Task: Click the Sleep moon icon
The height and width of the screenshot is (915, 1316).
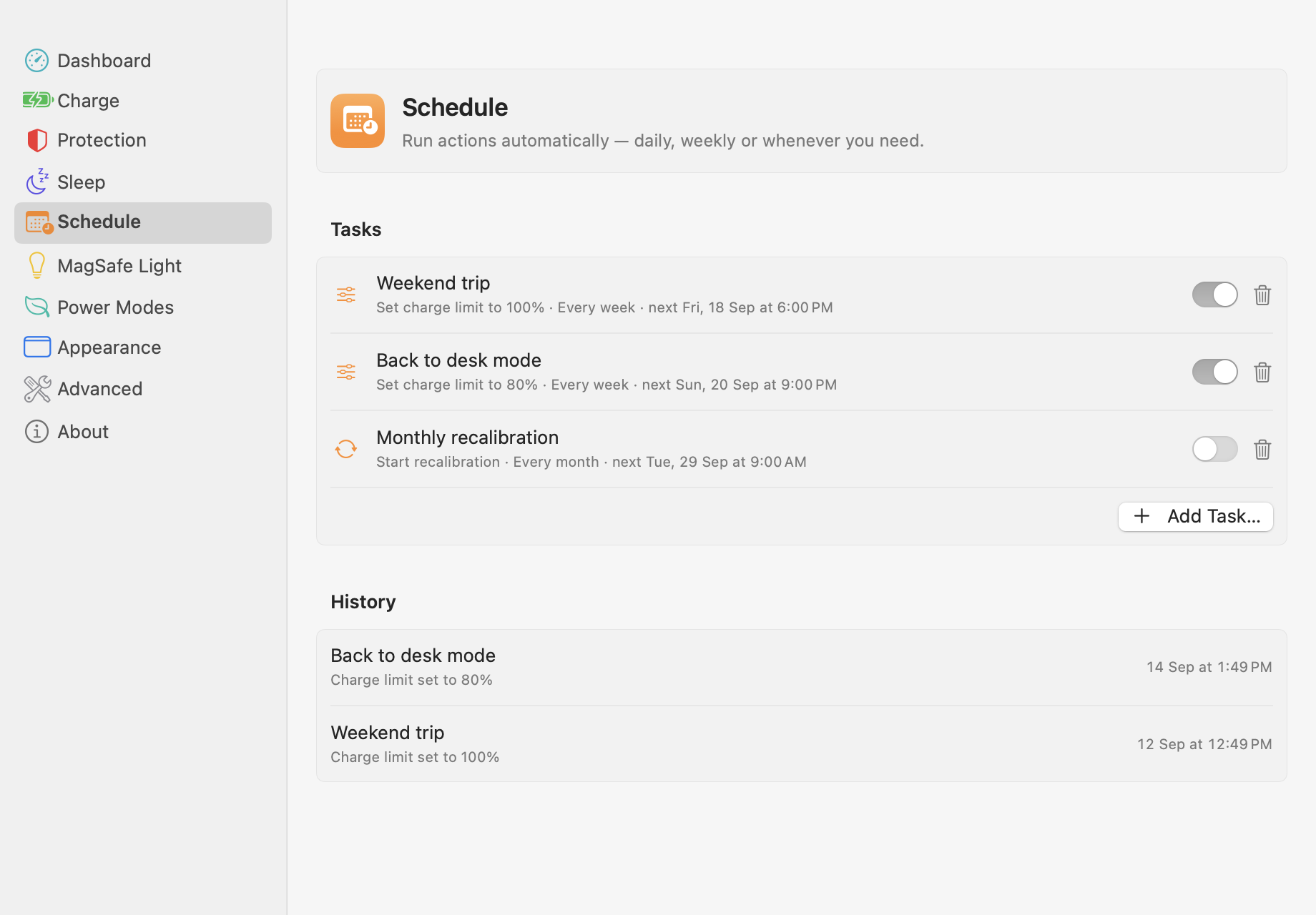Action: click(x=37, y=182)
